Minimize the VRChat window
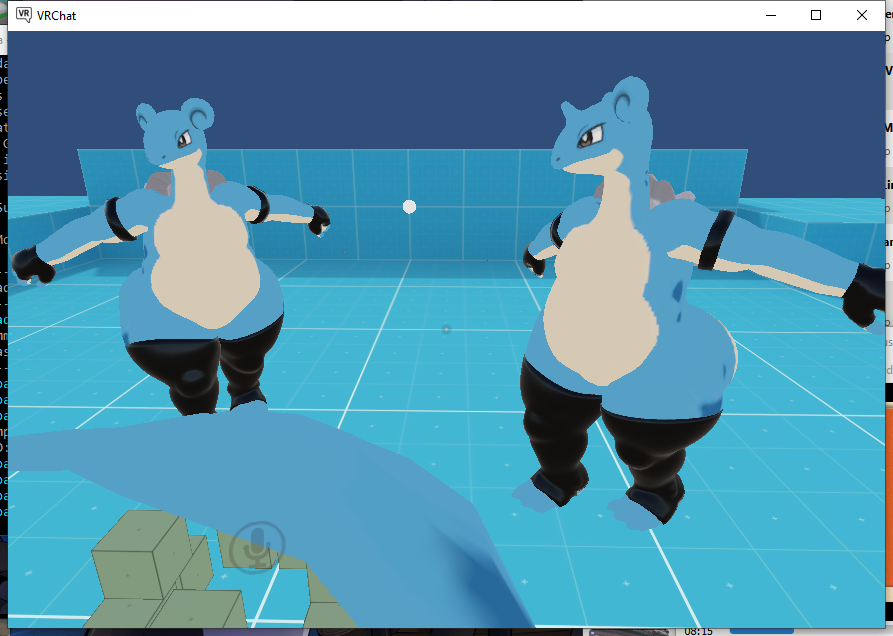The height and width of the screenshot is (636, 893). (x=771, y=15)
